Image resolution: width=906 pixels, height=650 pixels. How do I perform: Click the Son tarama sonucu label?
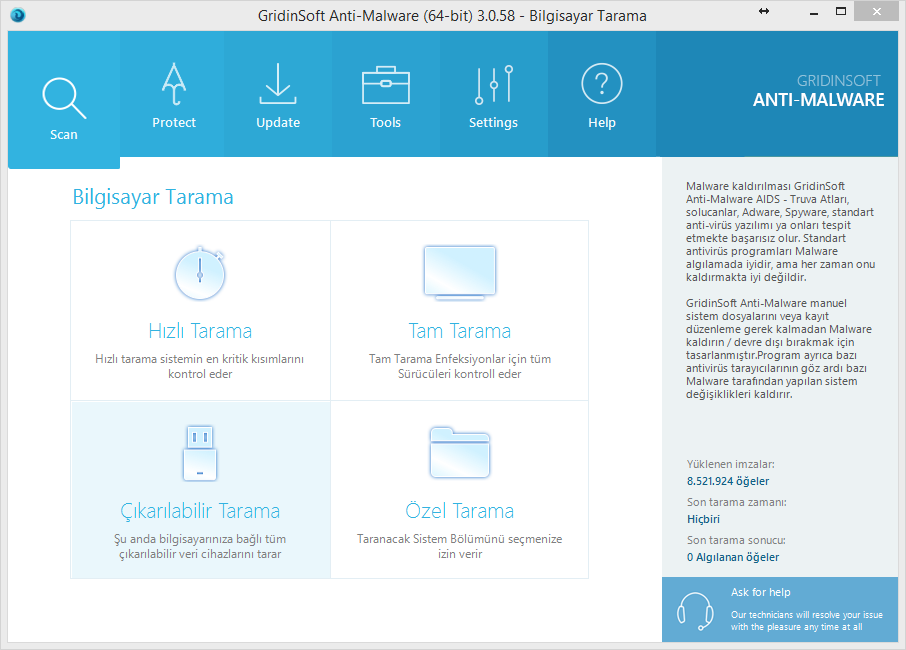[x=736, y=540]
